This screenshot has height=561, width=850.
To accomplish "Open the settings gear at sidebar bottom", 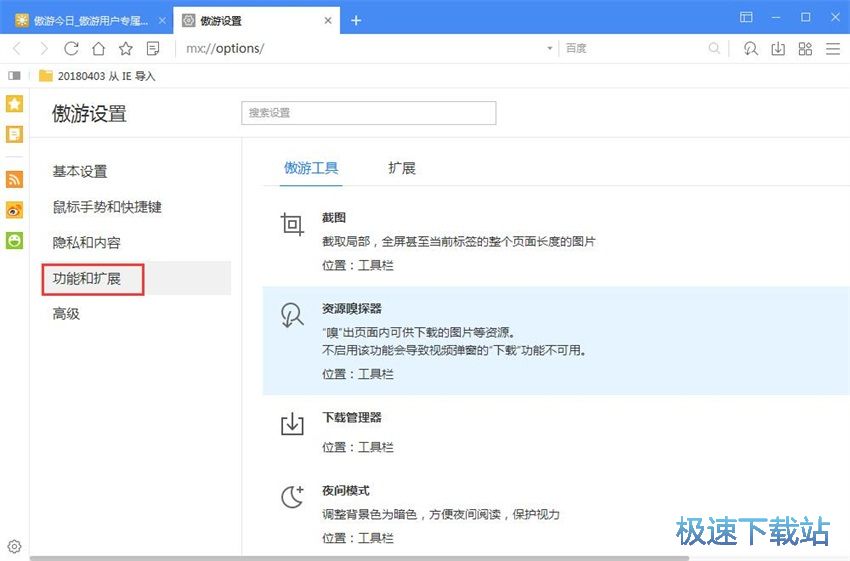I will pos(15,546).
